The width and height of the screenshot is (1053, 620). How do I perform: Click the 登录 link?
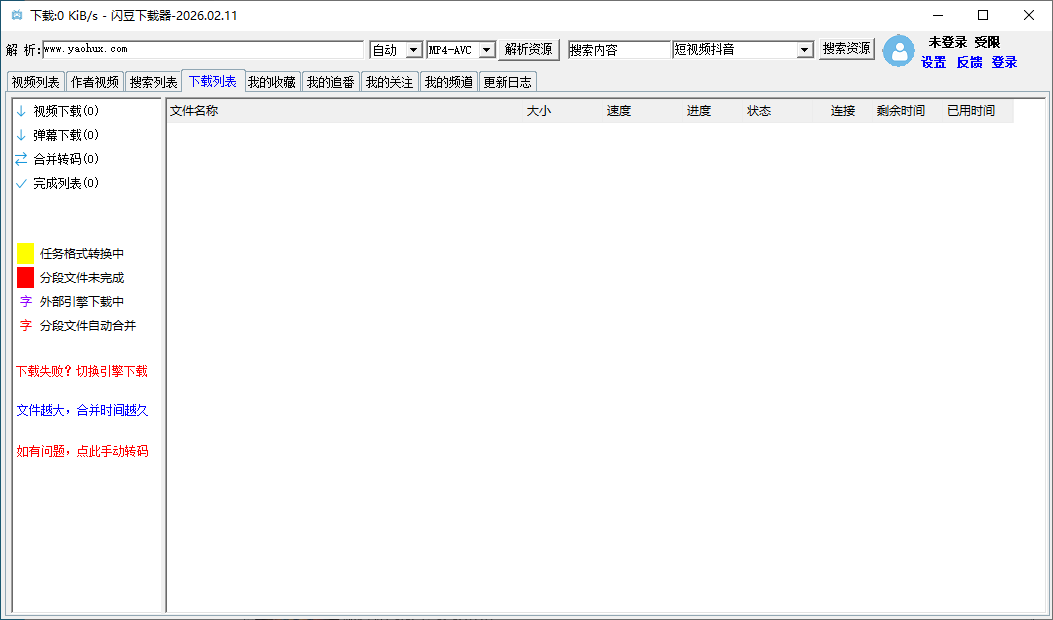tap(1004, 62)
